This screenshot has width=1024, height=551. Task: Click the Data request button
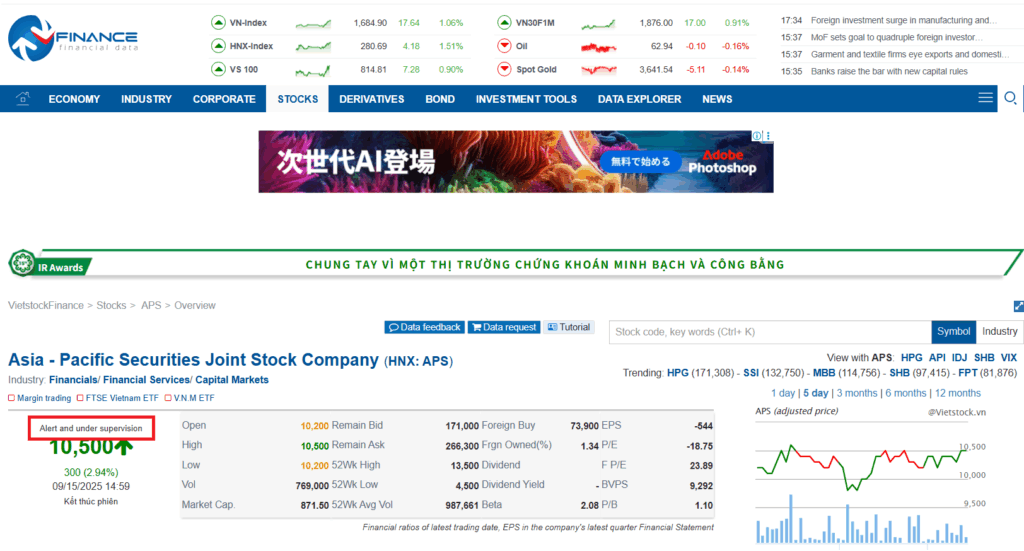pyautogui.click(x=504, y=327)
